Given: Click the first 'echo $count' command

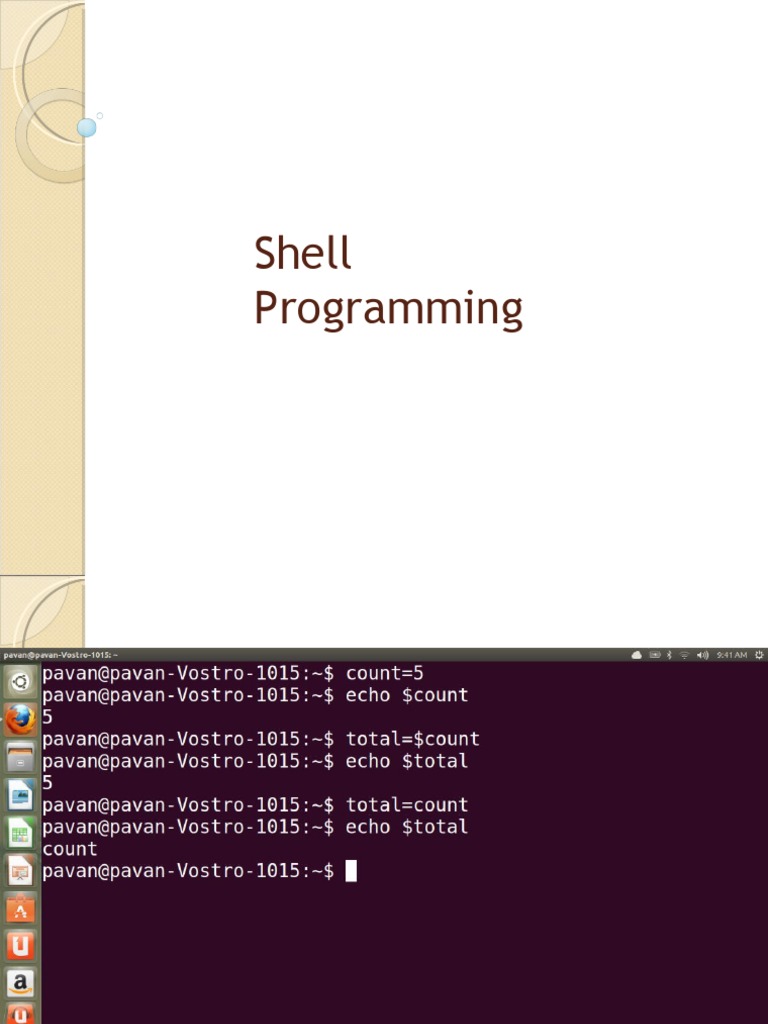Looking at the screenshot, I should tap(255, 695).
